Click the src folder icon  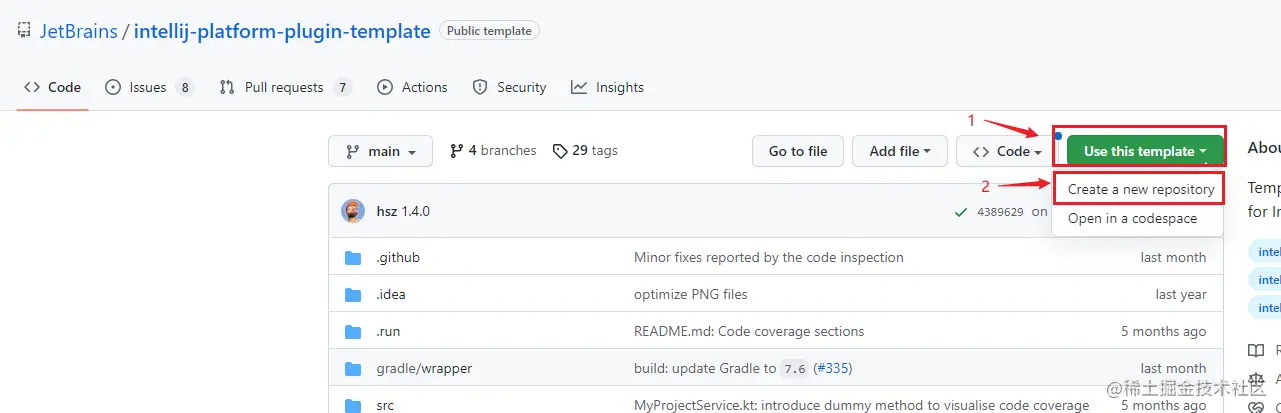tap(353, 405)
